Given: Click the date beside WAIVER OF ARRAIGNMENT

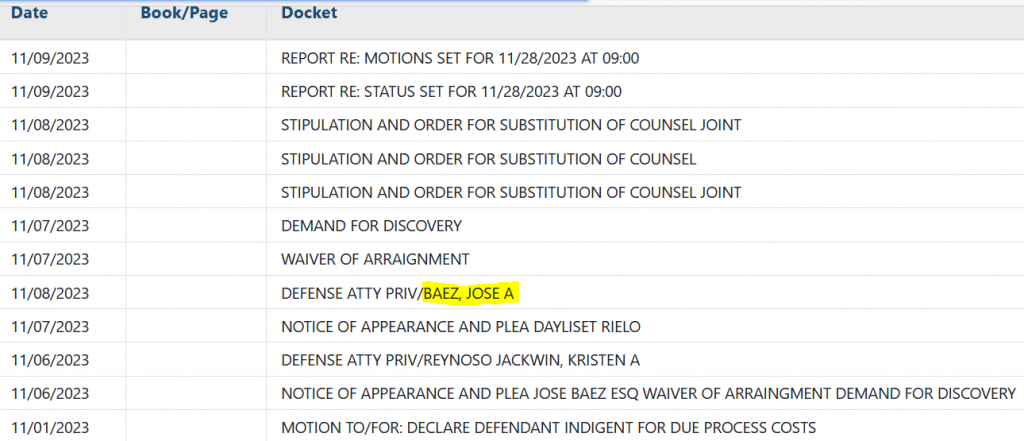Looking at the screenshot, I should 50,259.
